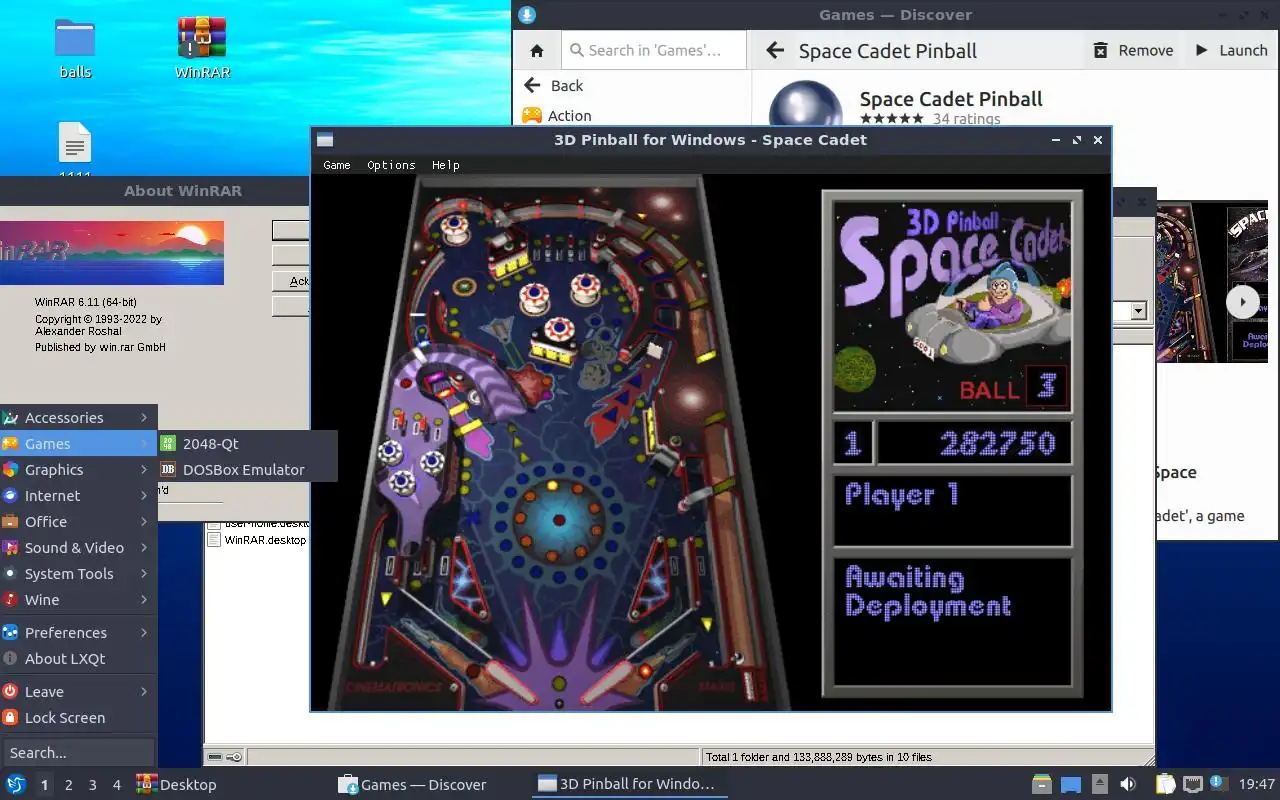Image resolution: width=1280 pixels, height=800 pixels.
Task: Click the network tray icon
Action: click(1192, 784)
